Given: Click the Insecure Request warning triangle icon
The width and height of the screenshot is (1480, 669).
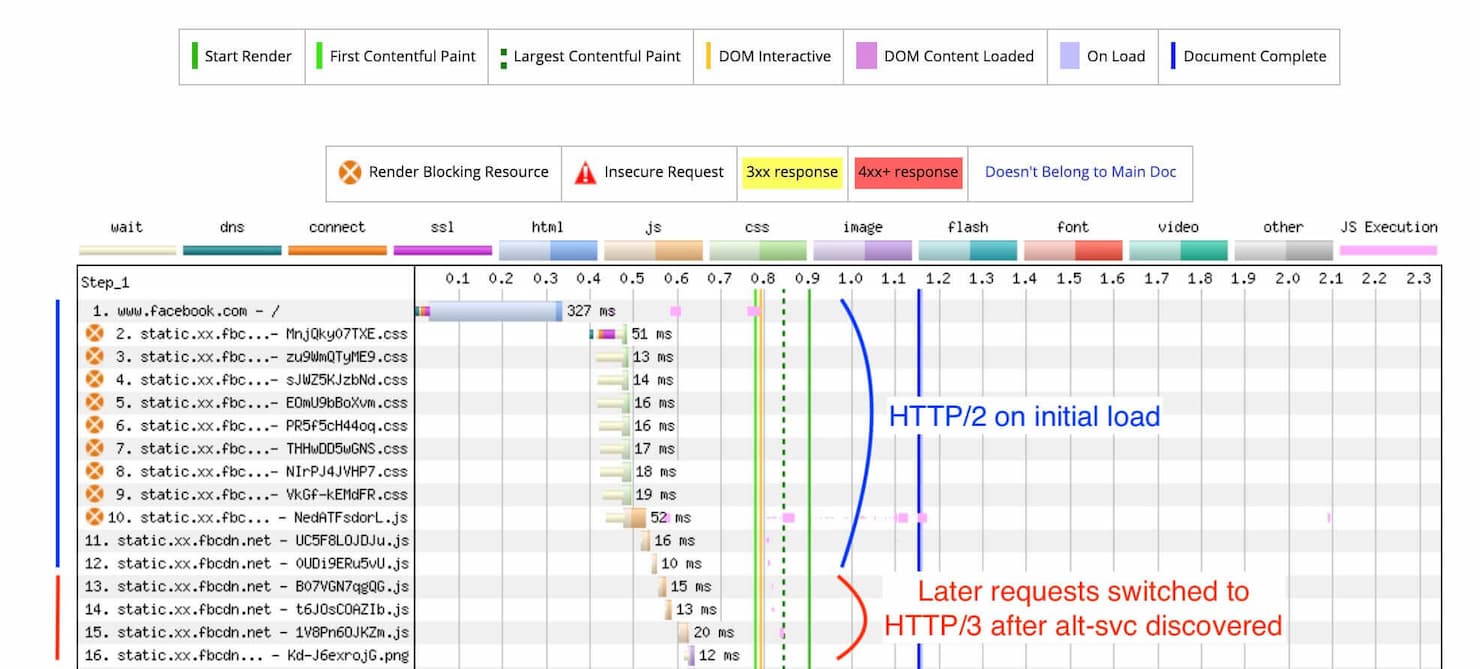Looking at the screenshot, I should click(585, 173).
